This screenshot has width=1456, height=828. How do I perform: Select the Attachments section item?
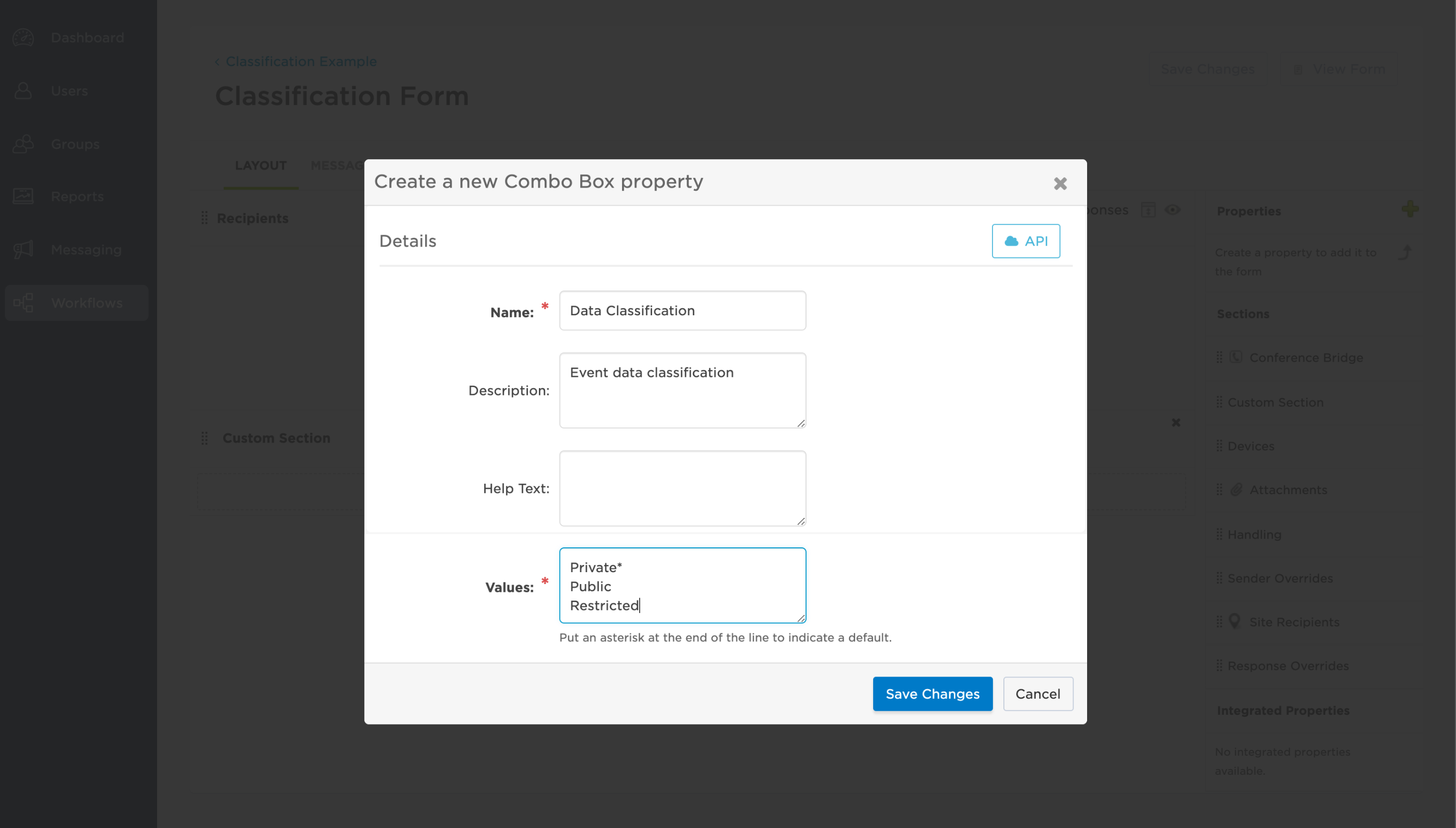(1314, 489)
